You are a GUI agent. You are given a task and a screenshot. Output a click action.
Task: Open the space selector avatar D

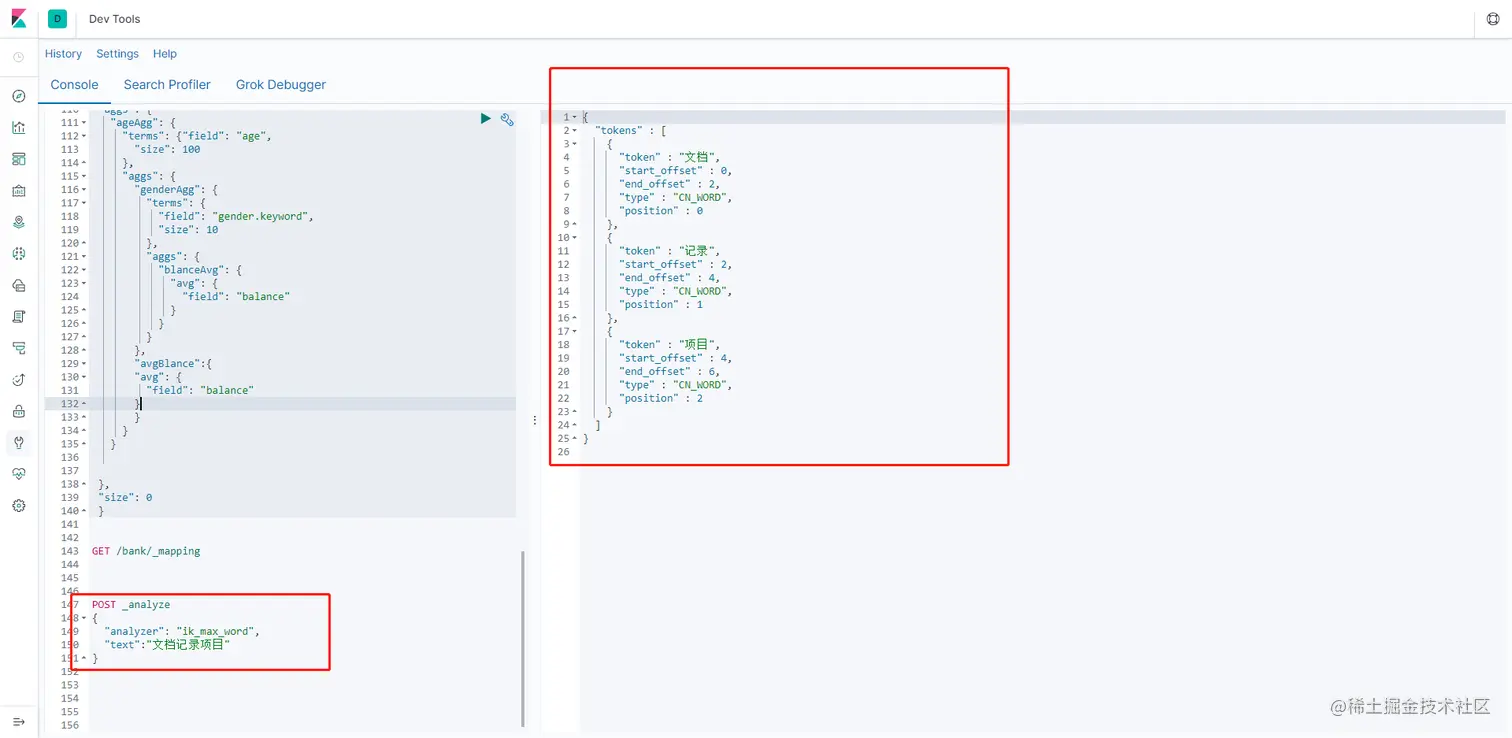coord(57,19)
